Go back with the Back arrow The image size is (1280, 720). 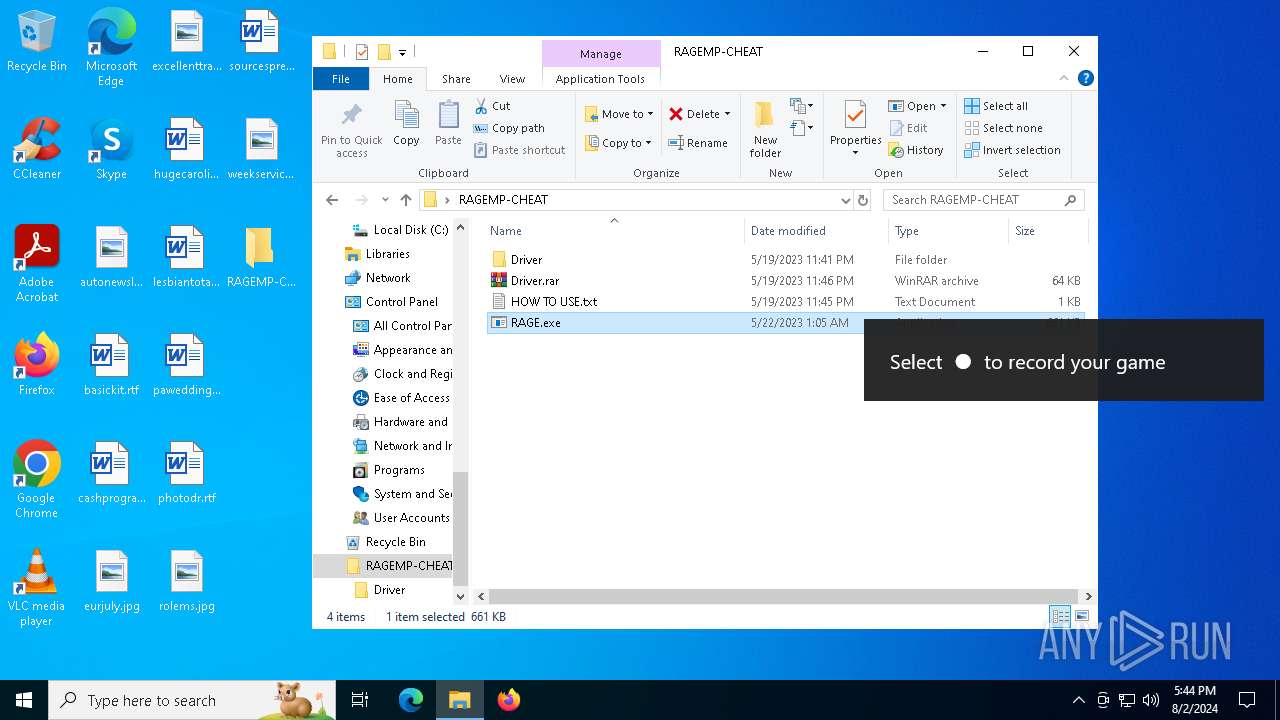[332, 200]
